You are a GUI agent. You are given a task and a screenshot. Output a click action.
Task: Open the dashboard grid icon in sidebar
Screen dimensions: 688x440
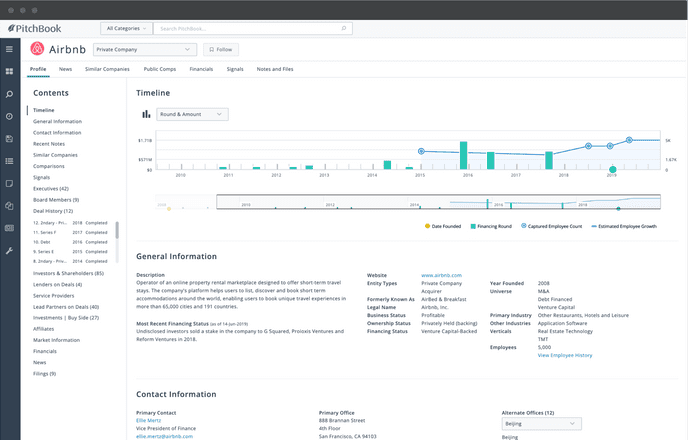[9, 71]
